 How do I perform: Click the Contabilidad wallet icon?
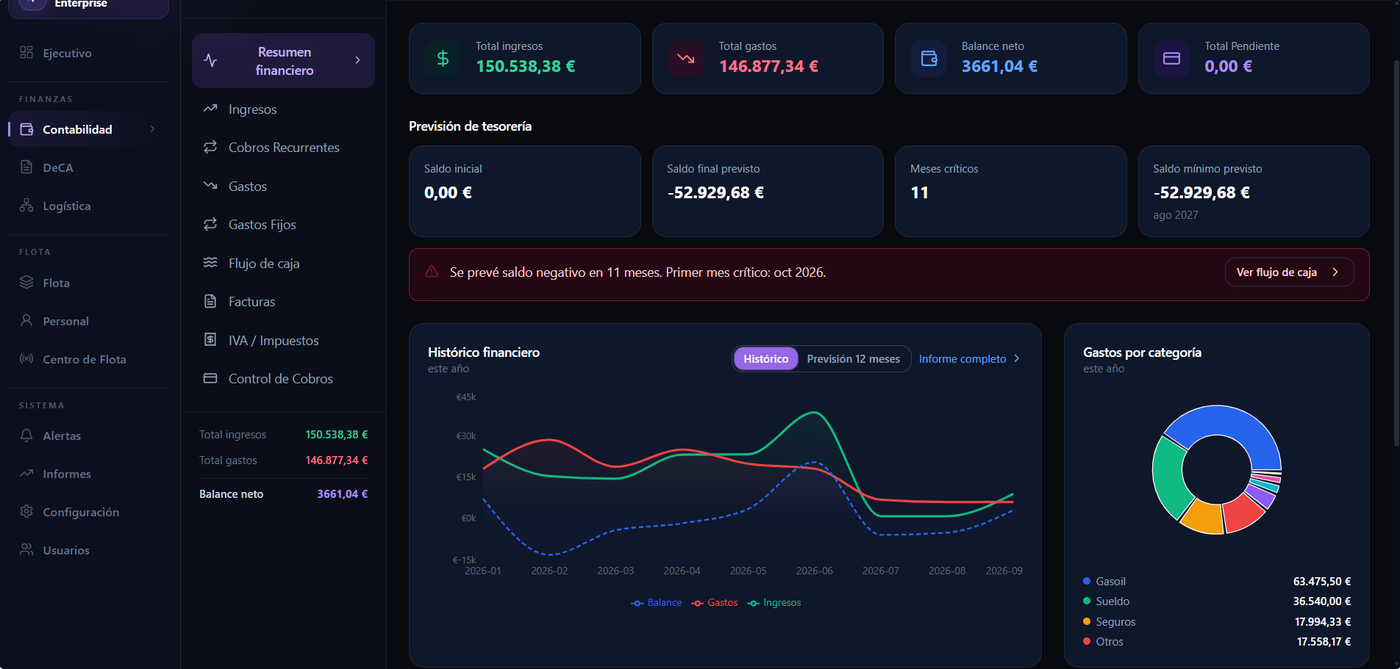(27, 129)
